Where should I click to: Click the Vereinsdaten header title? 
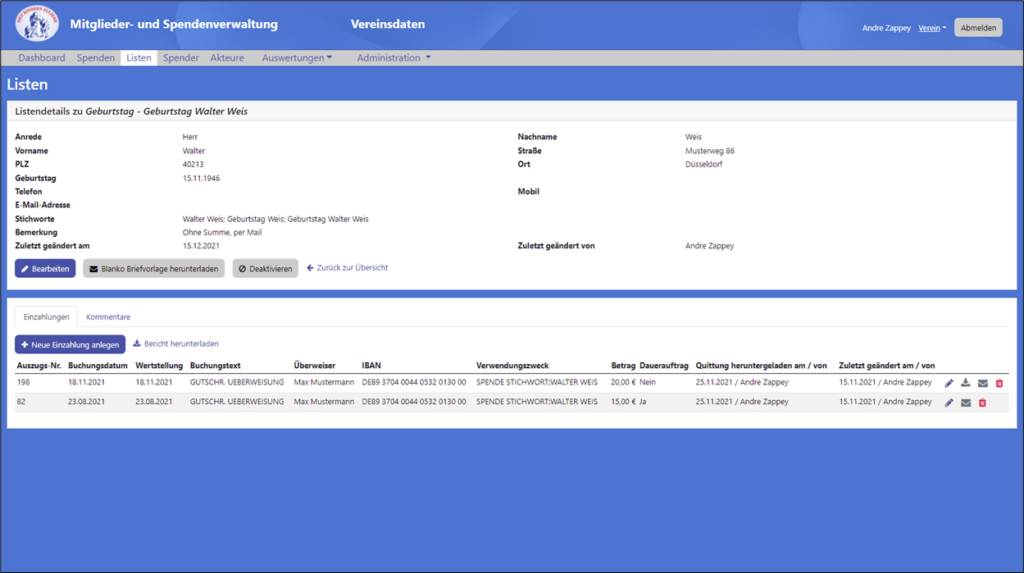point(388,24)
